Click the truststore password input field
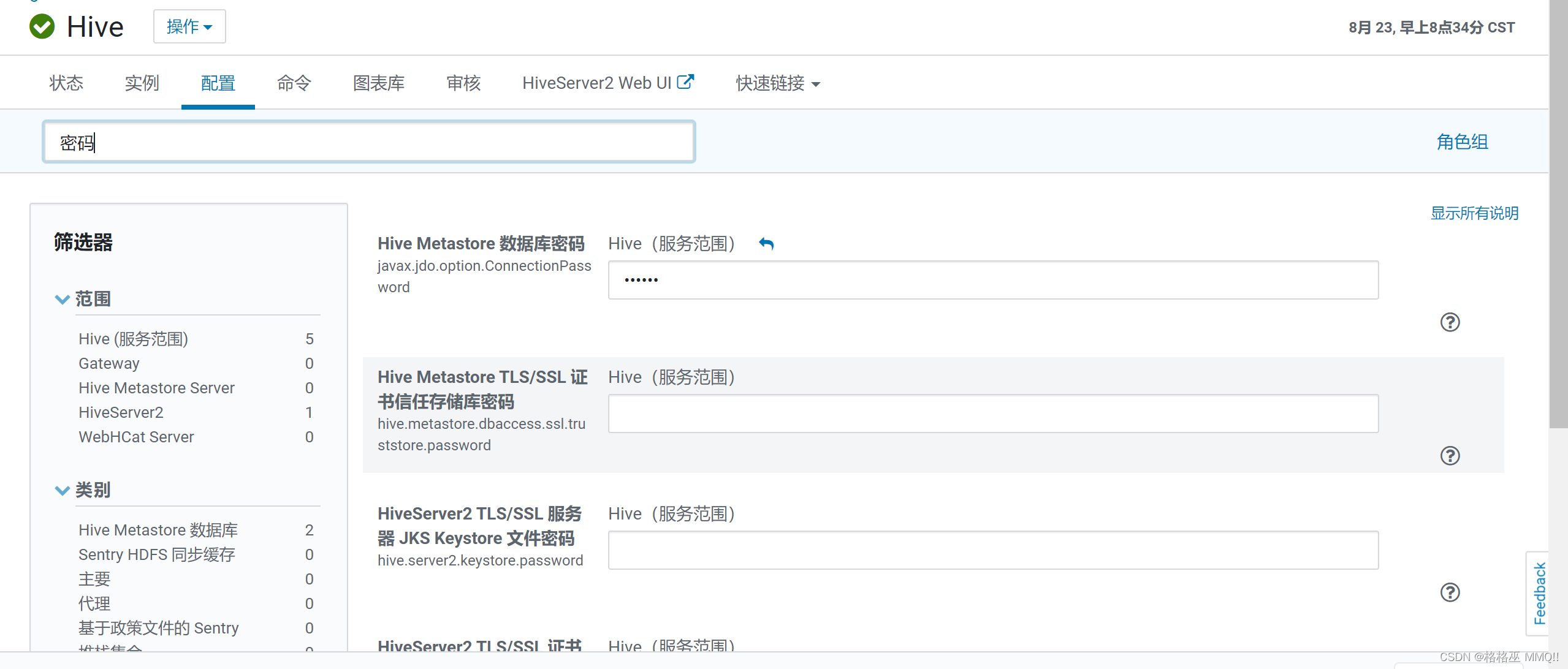 click(x=993, y=414)
